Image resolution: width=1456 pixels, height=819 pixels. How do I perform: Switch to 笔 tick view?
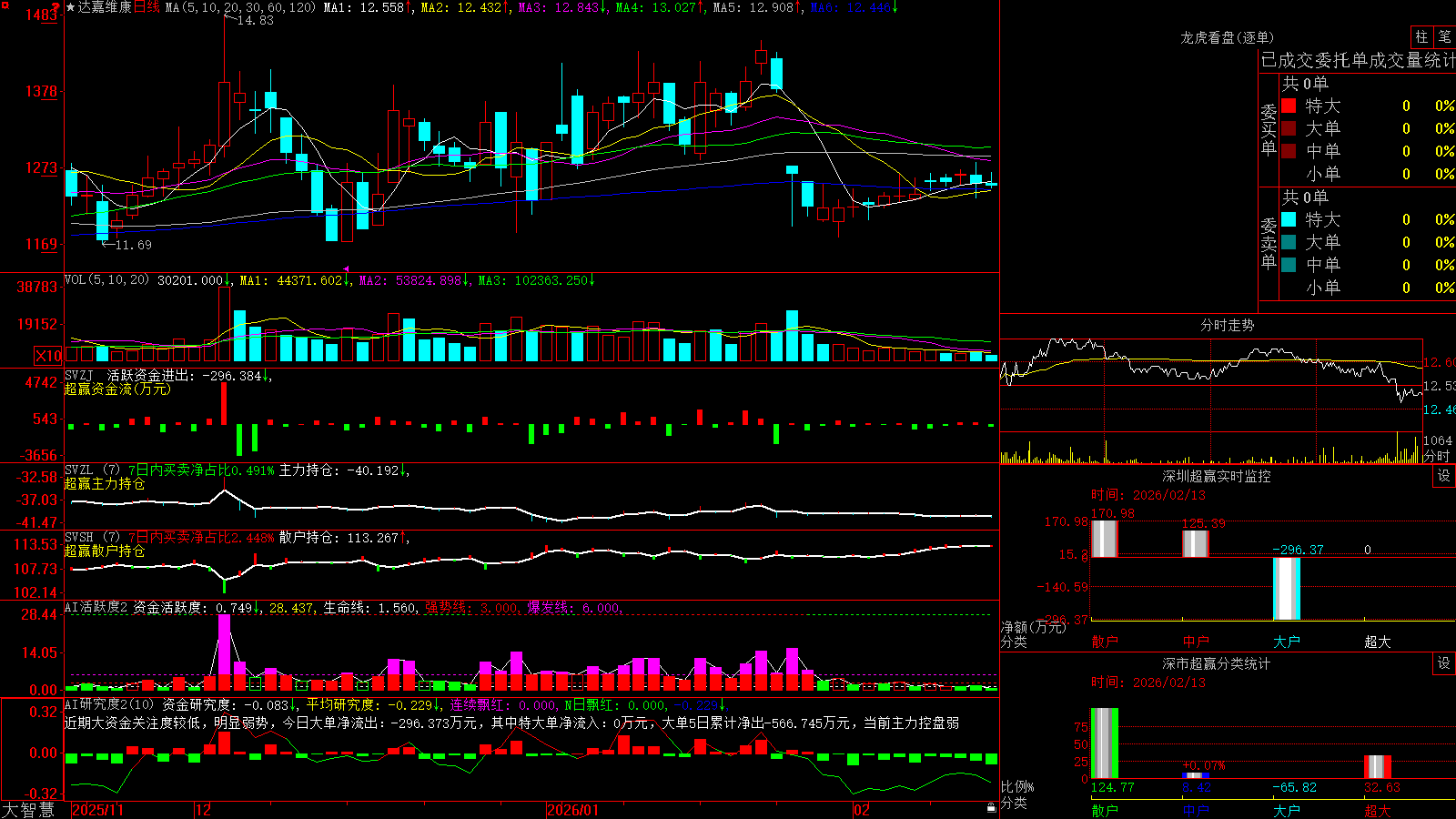pos(1444,36)
